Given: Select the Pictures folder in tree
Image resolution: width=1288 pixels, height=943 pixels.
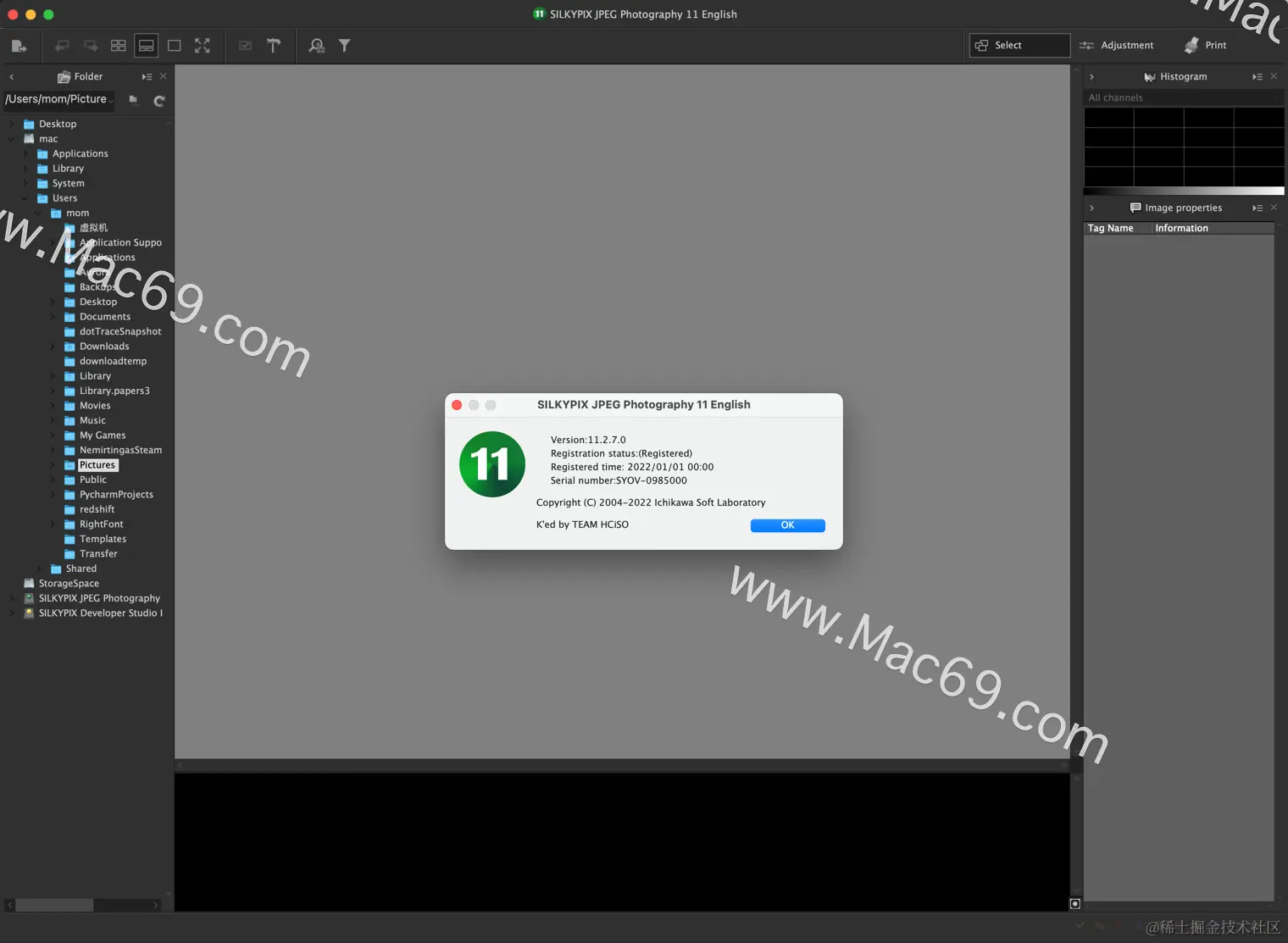Looking at the screenshot, I should (x=97, y=465).
